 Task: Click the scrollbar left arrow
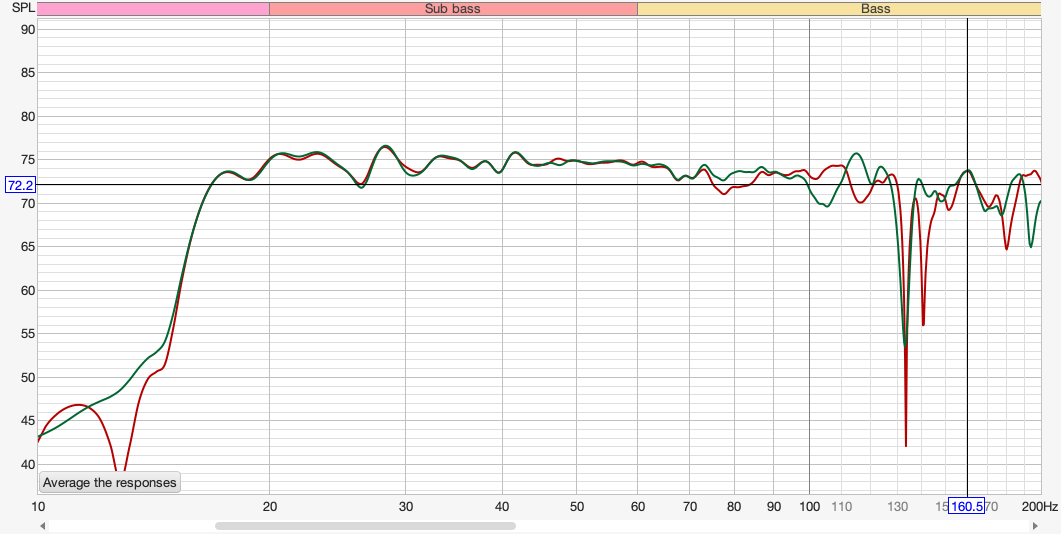point(43,526)
